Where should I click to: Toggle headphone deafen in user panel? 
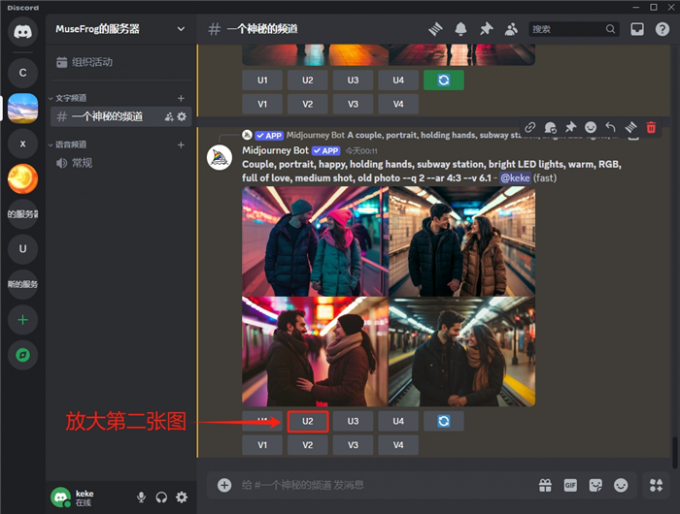[x=161, y=497]
